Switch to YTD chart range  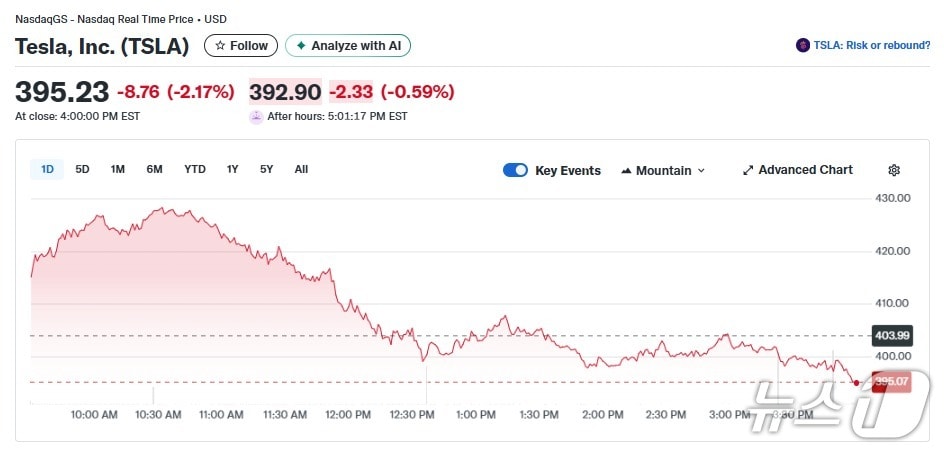195,169
